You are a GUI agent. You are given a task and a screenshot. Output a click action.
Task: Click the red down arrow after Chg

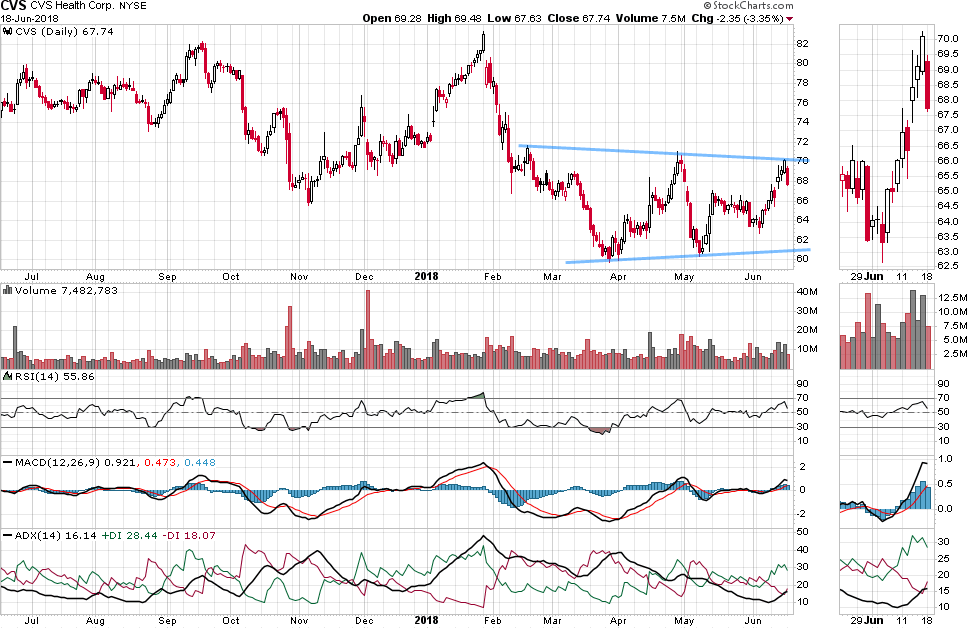point(789,19)
